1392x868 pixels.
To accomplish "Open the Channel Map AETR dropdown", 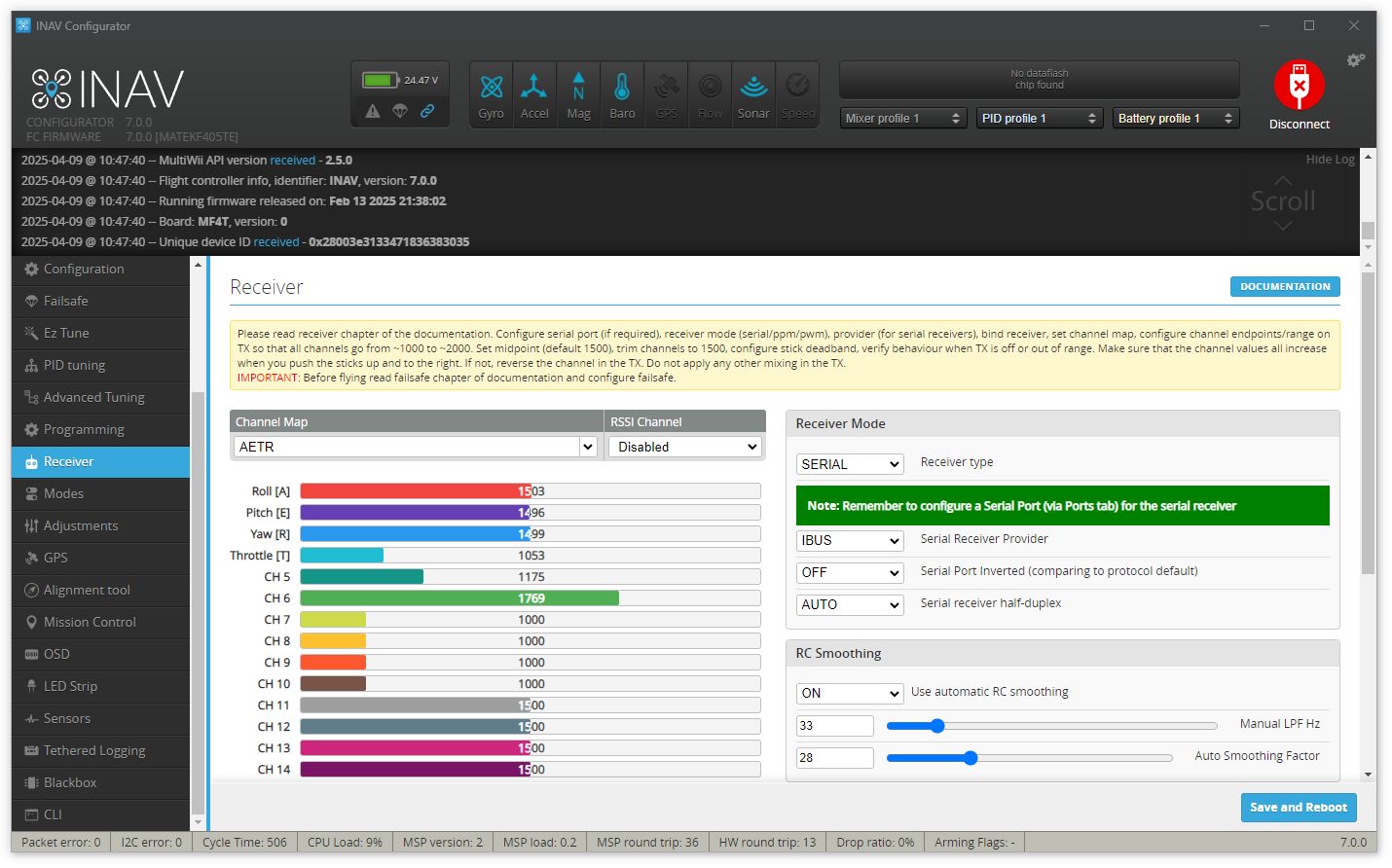I will 415,447.
